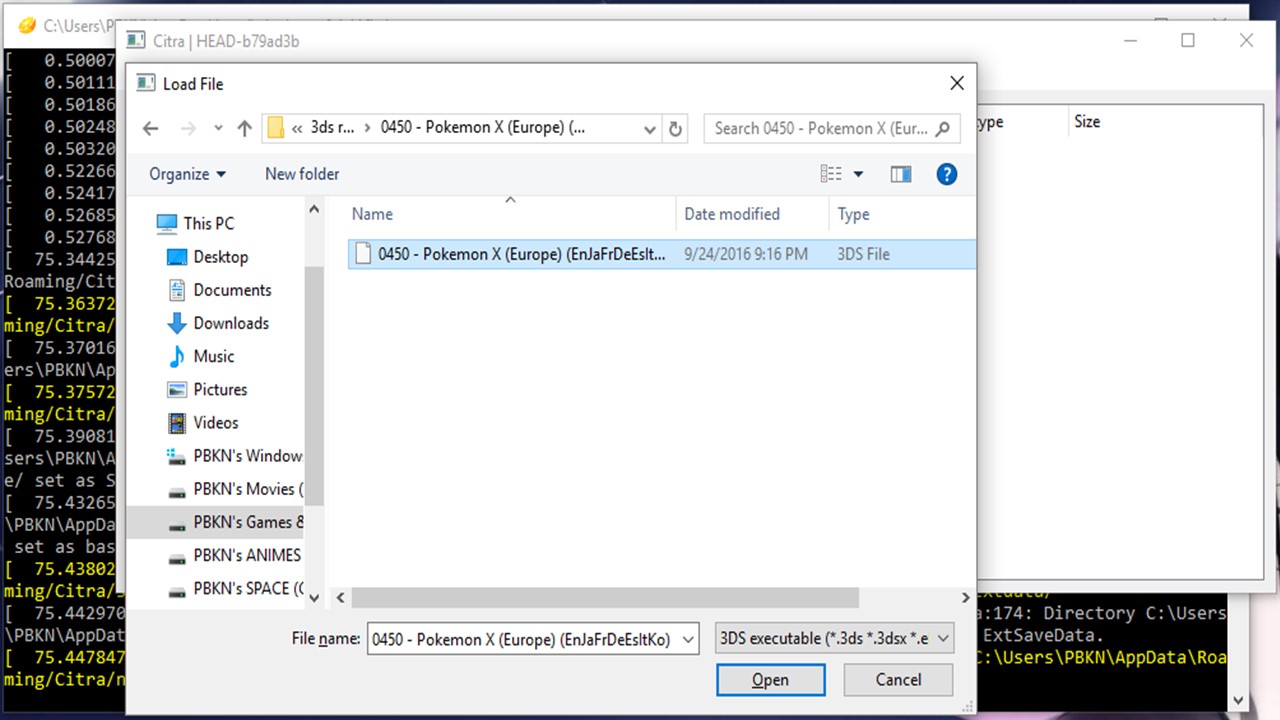Open the recent locations dropdown arrow
The height and width of the screenshot is (720, 1280).
[218, 129]
